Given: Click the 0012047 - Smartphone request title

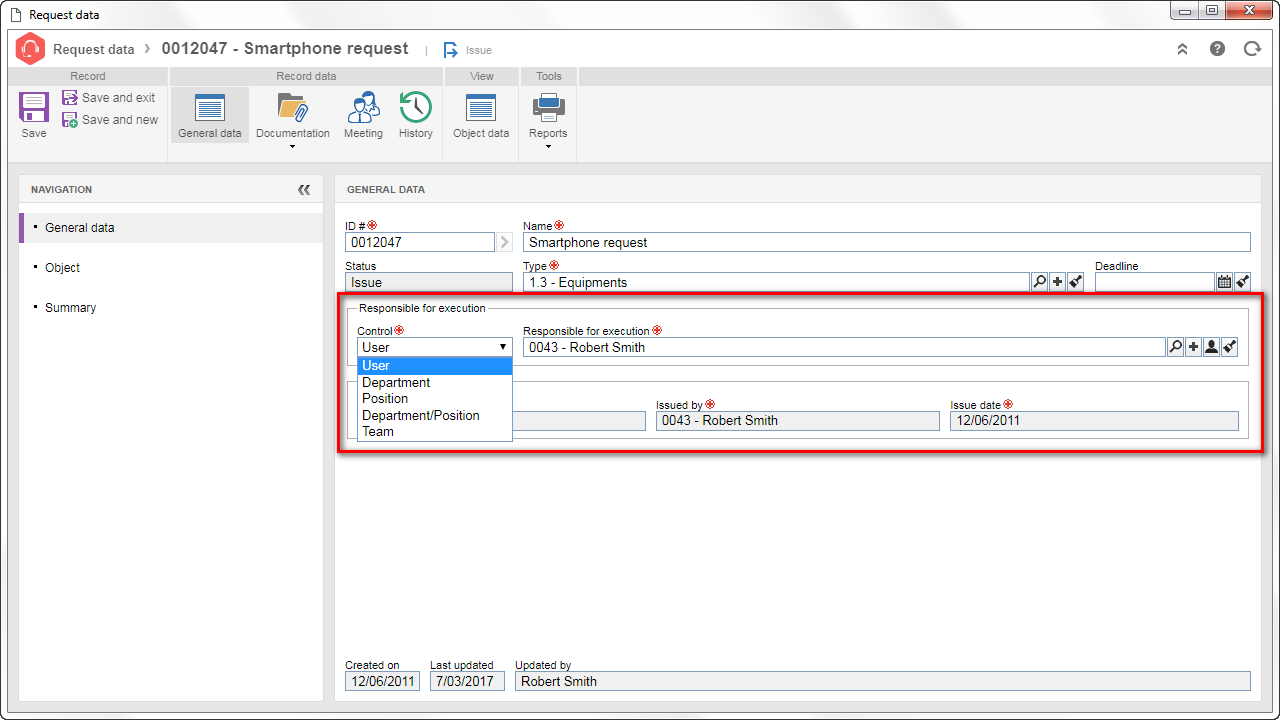Looking at the screenshot, I should pyautogui.click(x=285, y=48).
